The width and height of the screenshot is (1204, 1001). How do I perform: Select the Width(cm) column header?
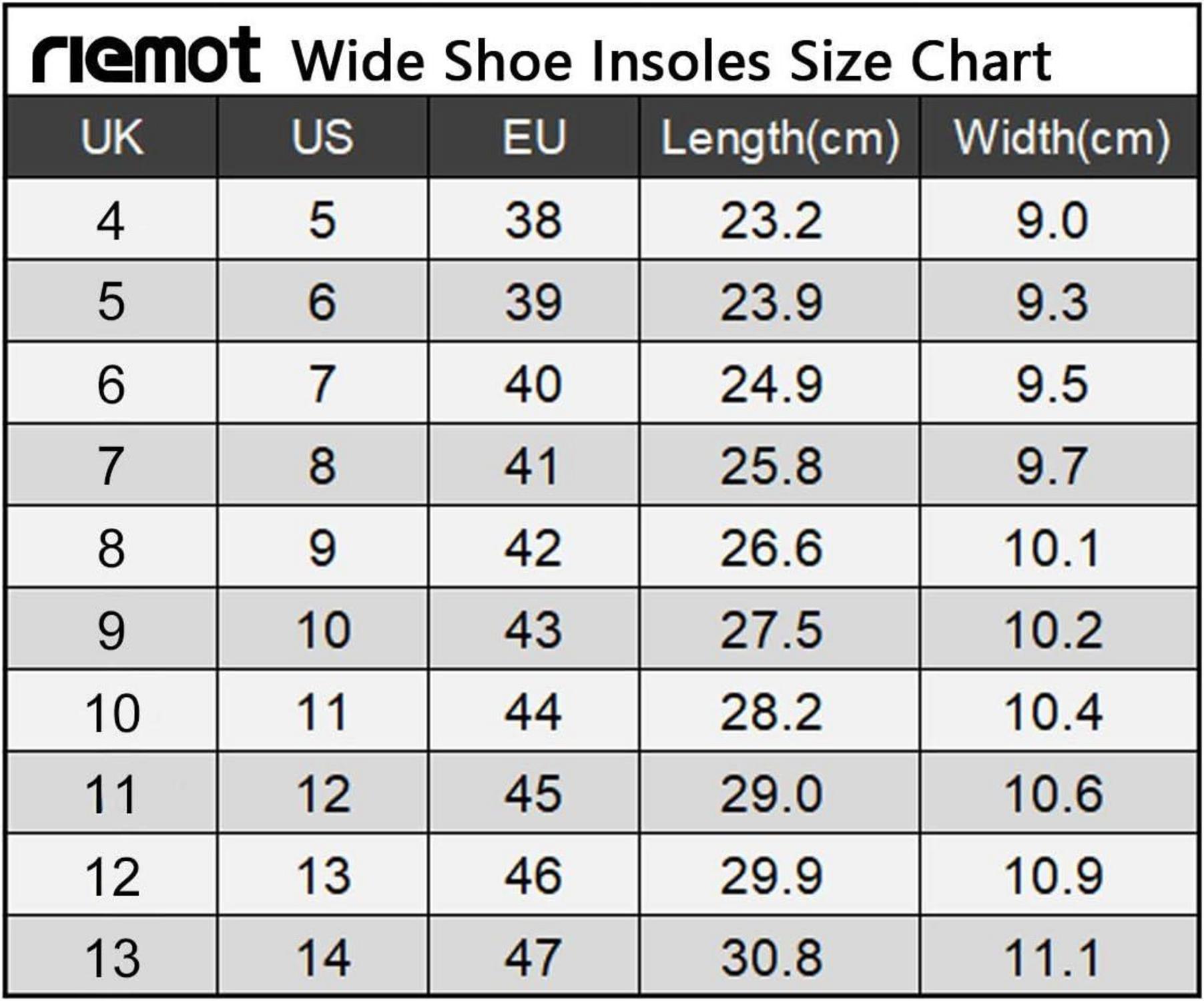click(1061, 138)
